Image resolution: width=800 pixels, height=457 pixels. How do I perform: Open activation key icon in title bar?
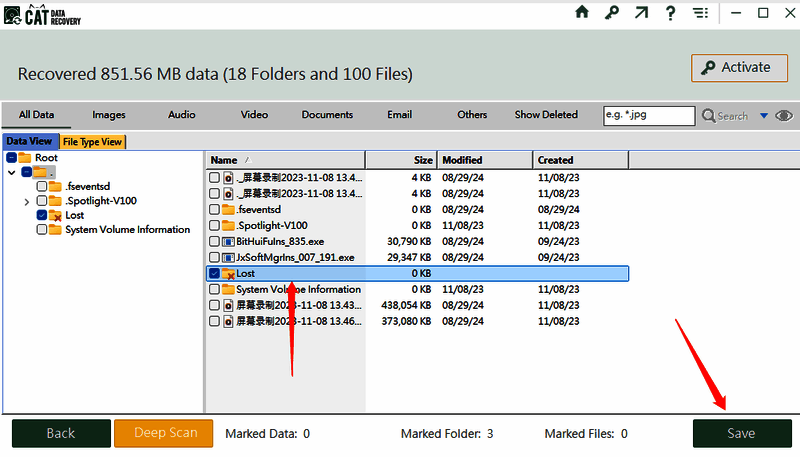pyautogui.click(x=611, y=12)
